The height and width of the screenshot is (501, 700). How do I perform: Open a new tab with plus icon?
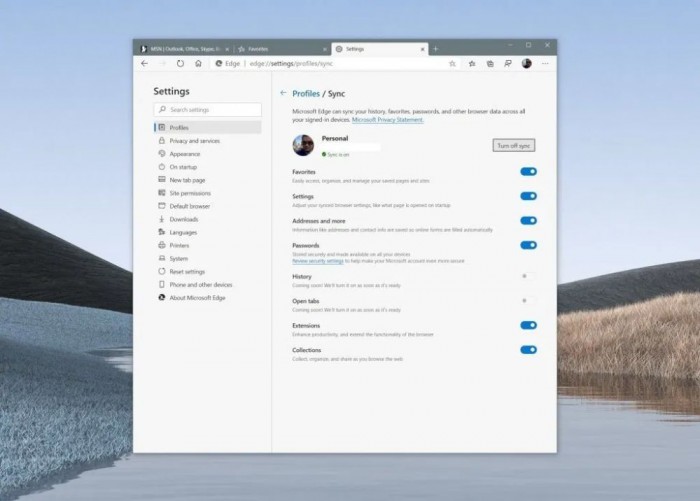(436, 48)
